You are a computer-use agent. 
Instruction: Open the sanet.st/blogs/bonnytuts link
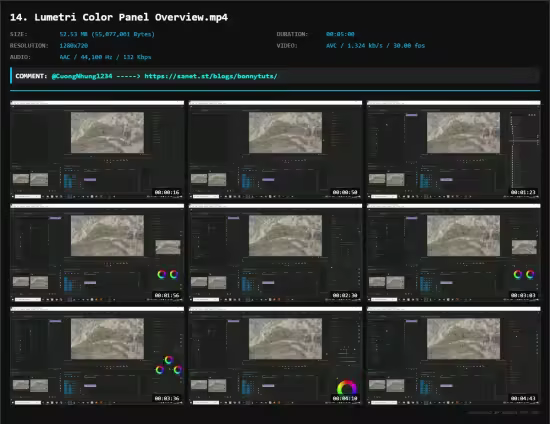[211, 76]
